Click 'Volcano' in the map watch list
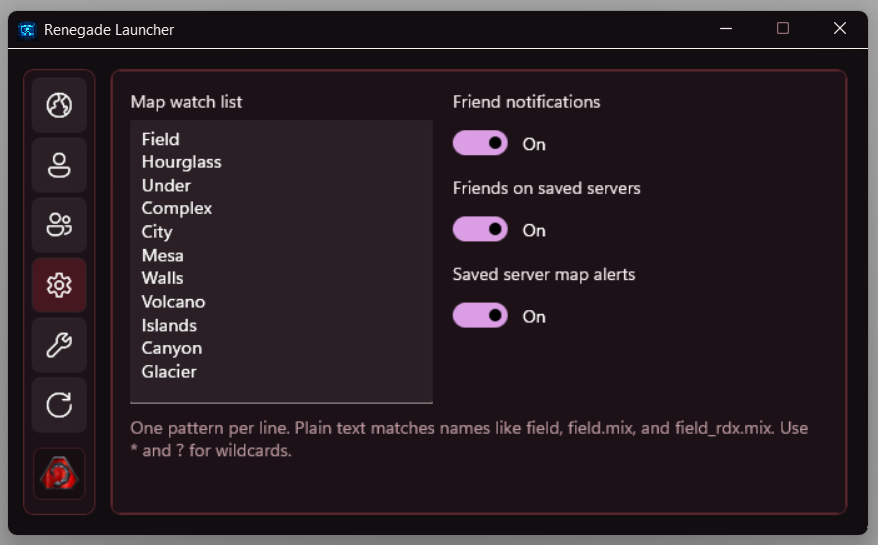This screenshot has width=878, height=545. click(x=174, y=302)
